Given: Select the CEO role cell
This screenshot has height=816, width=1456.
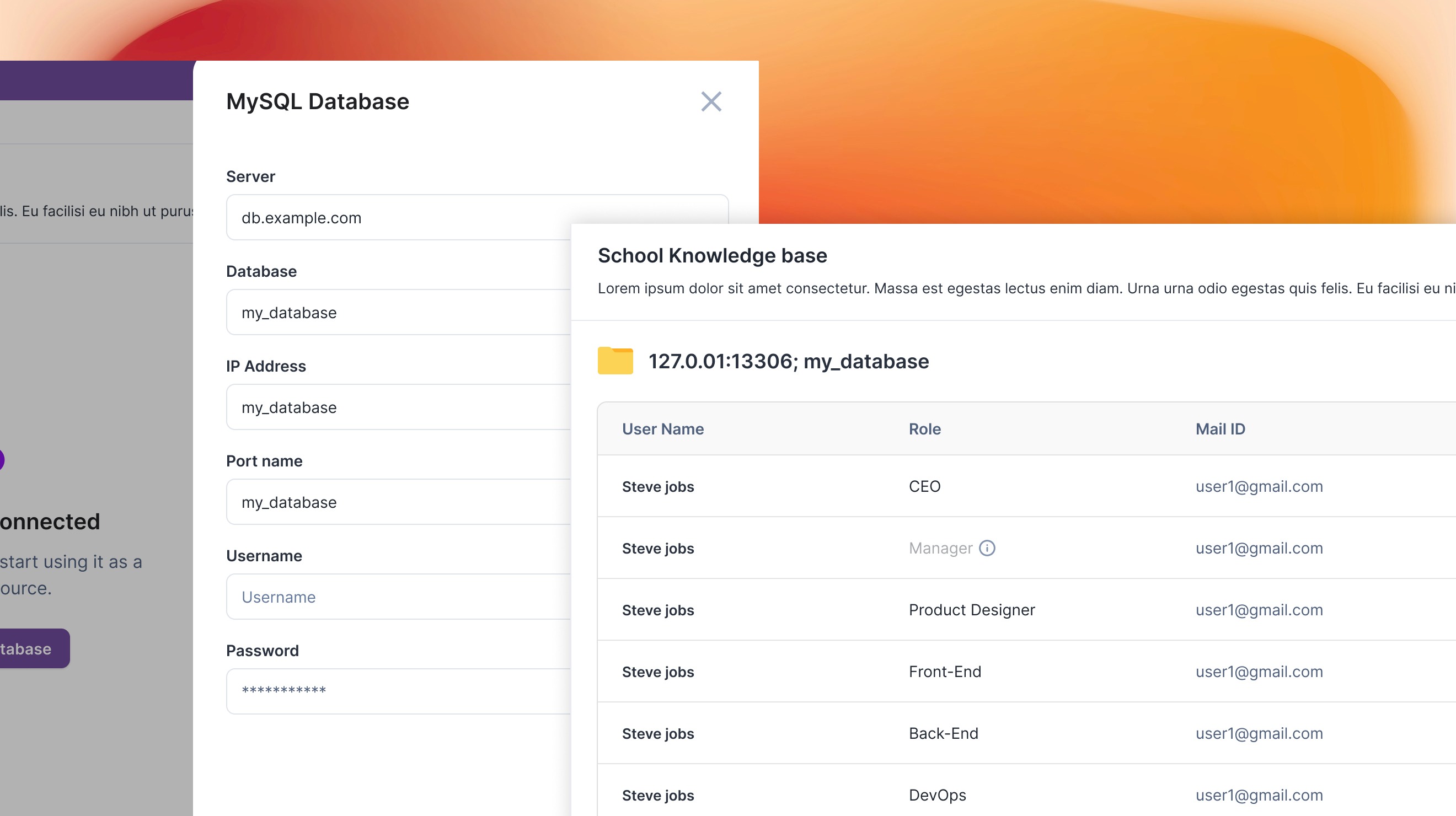Looking at the screenshot, I should coord(925,486).
